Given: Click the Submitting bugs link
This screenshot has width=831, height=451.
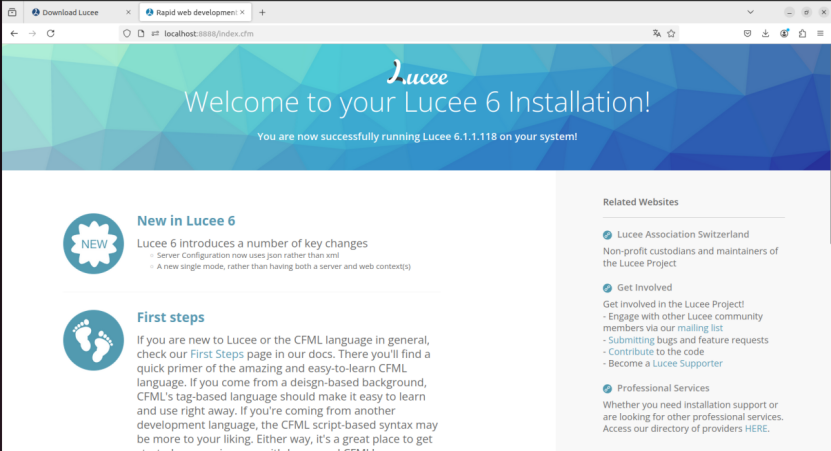Looking at the screenshot, I should tap(633, 340).
